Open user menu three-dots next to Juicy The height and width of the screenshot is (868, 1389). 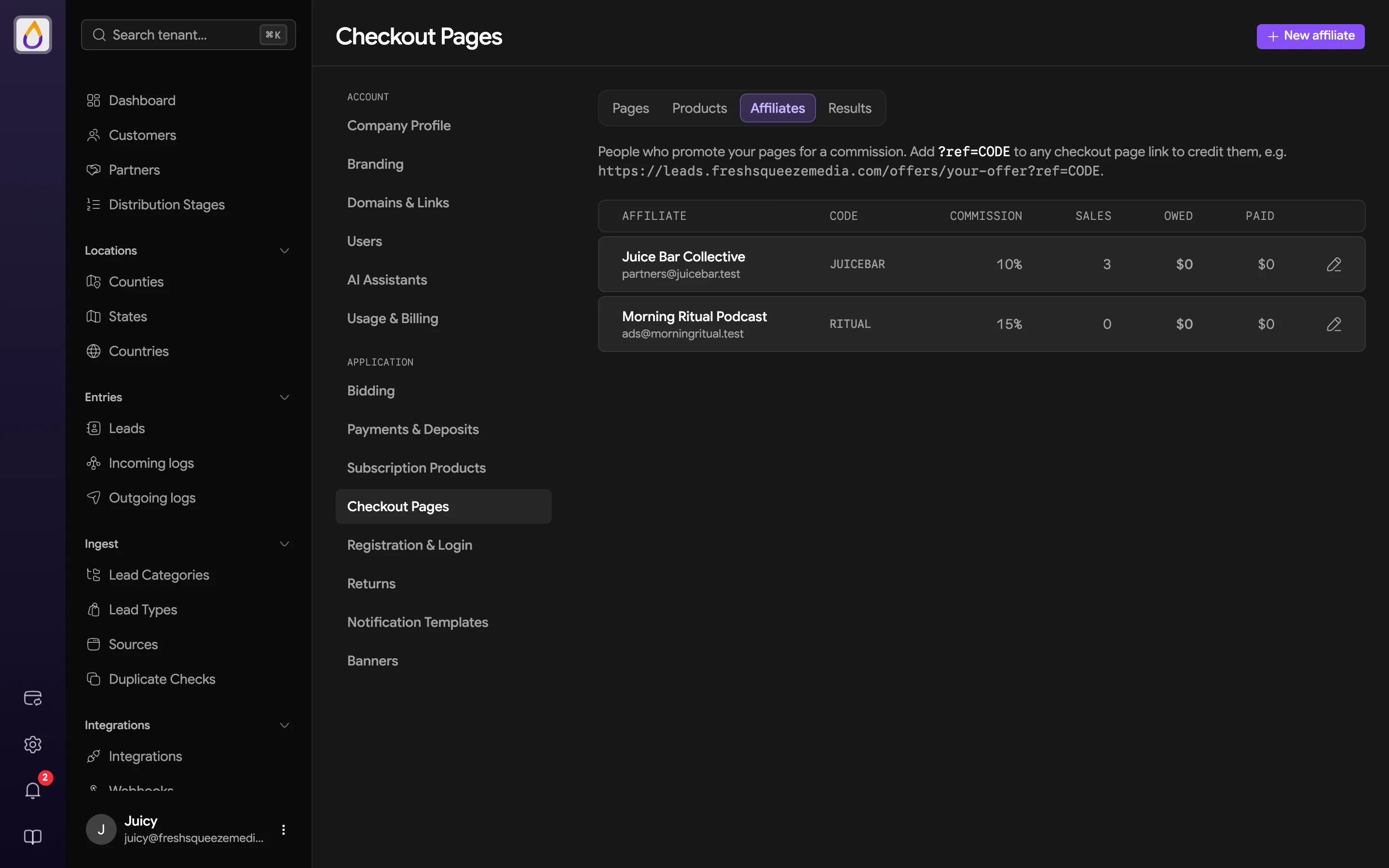tap(284, 829)
